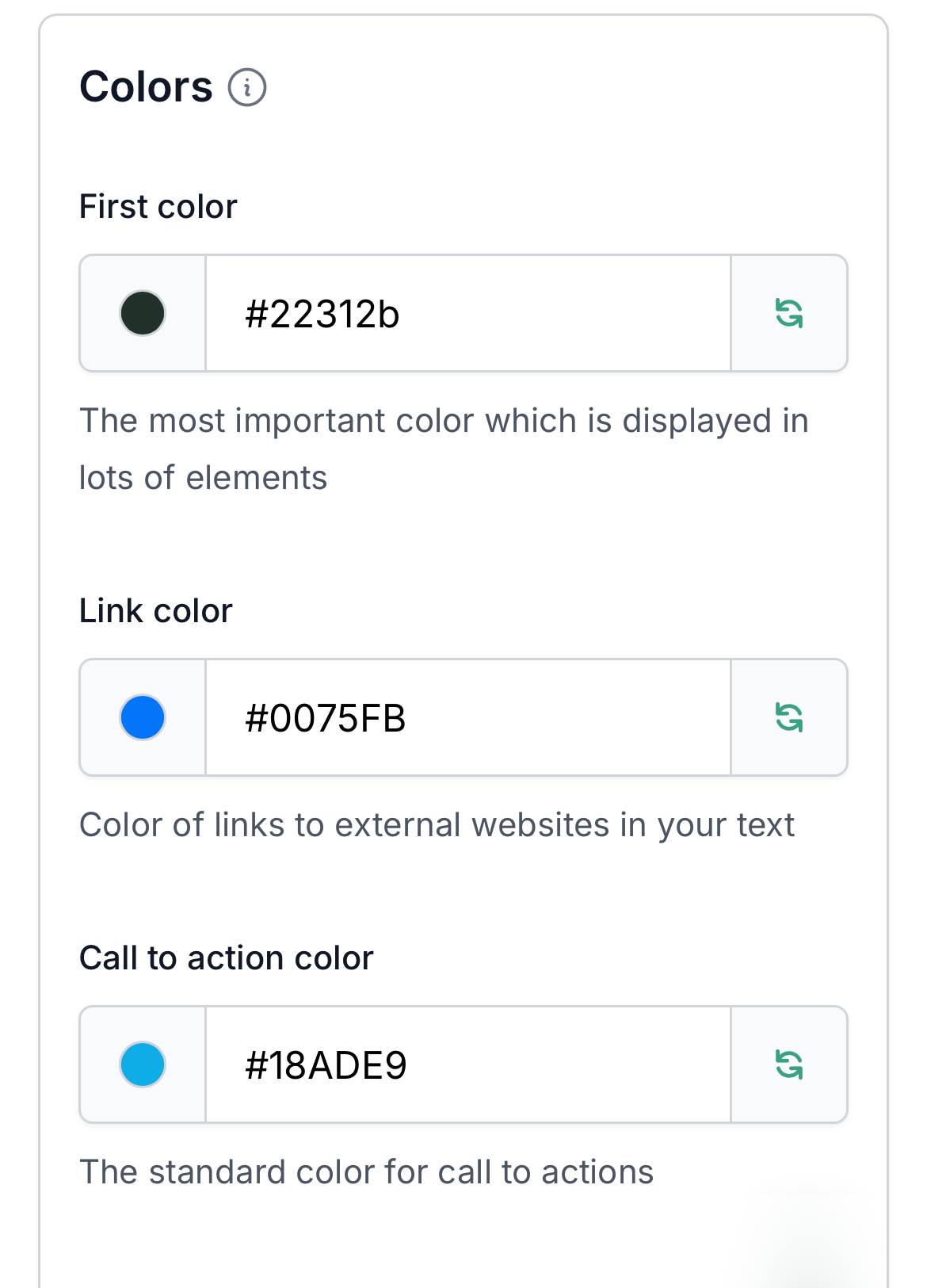Click the external websites link color description
This screenshot has width=927, height=1288.
pyautogui.click(x=437, y=825)
